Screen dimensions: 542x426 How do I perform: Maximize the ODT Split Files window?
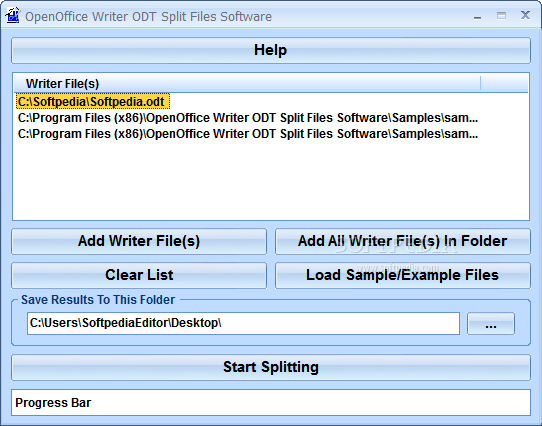[501, 16]
